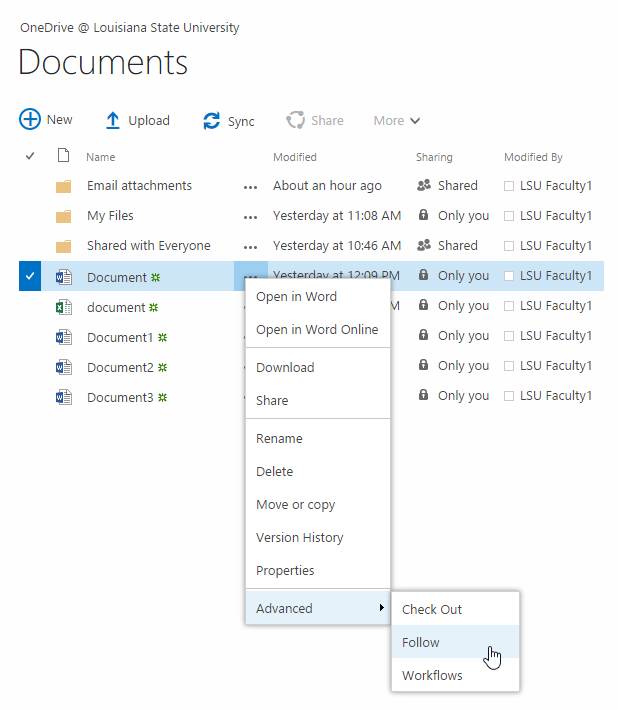Expand the Advanced submenu arrow

382,607
